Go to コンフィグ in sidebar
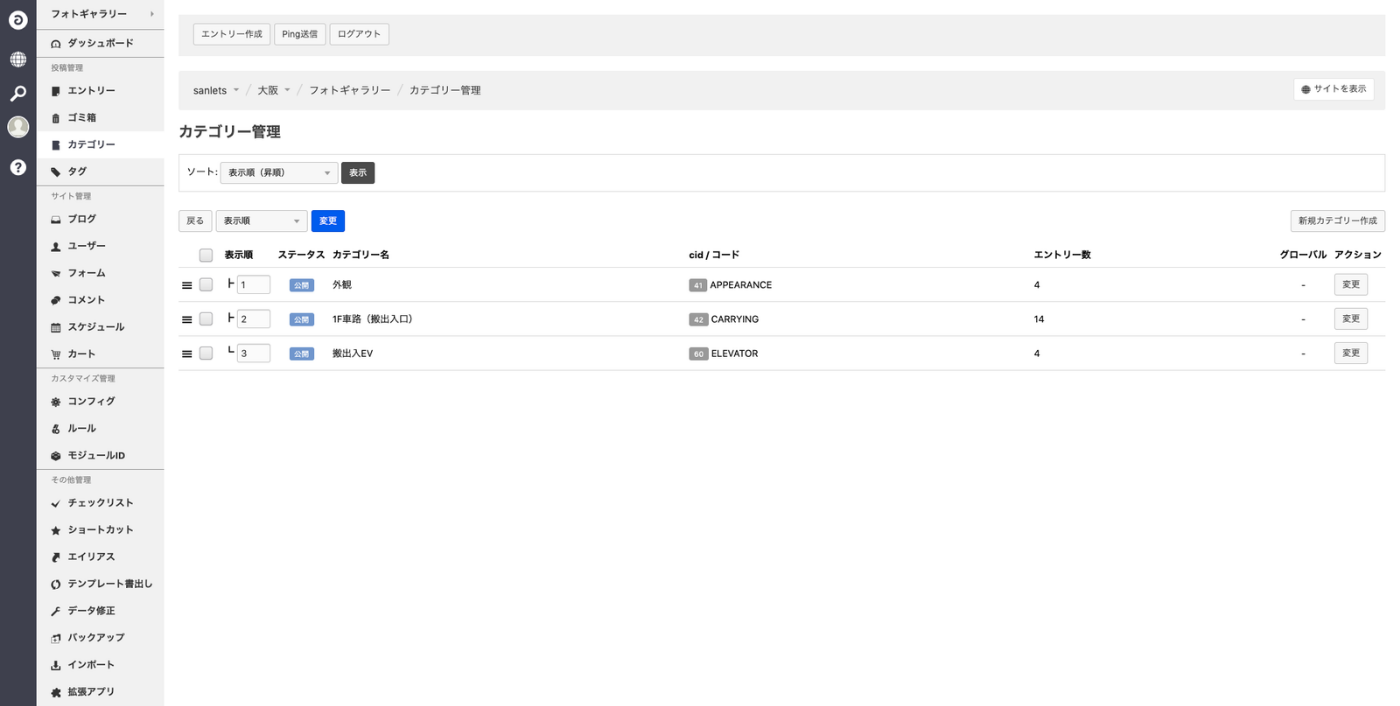This screenshot has height=706, width=1400. point(91,401)
